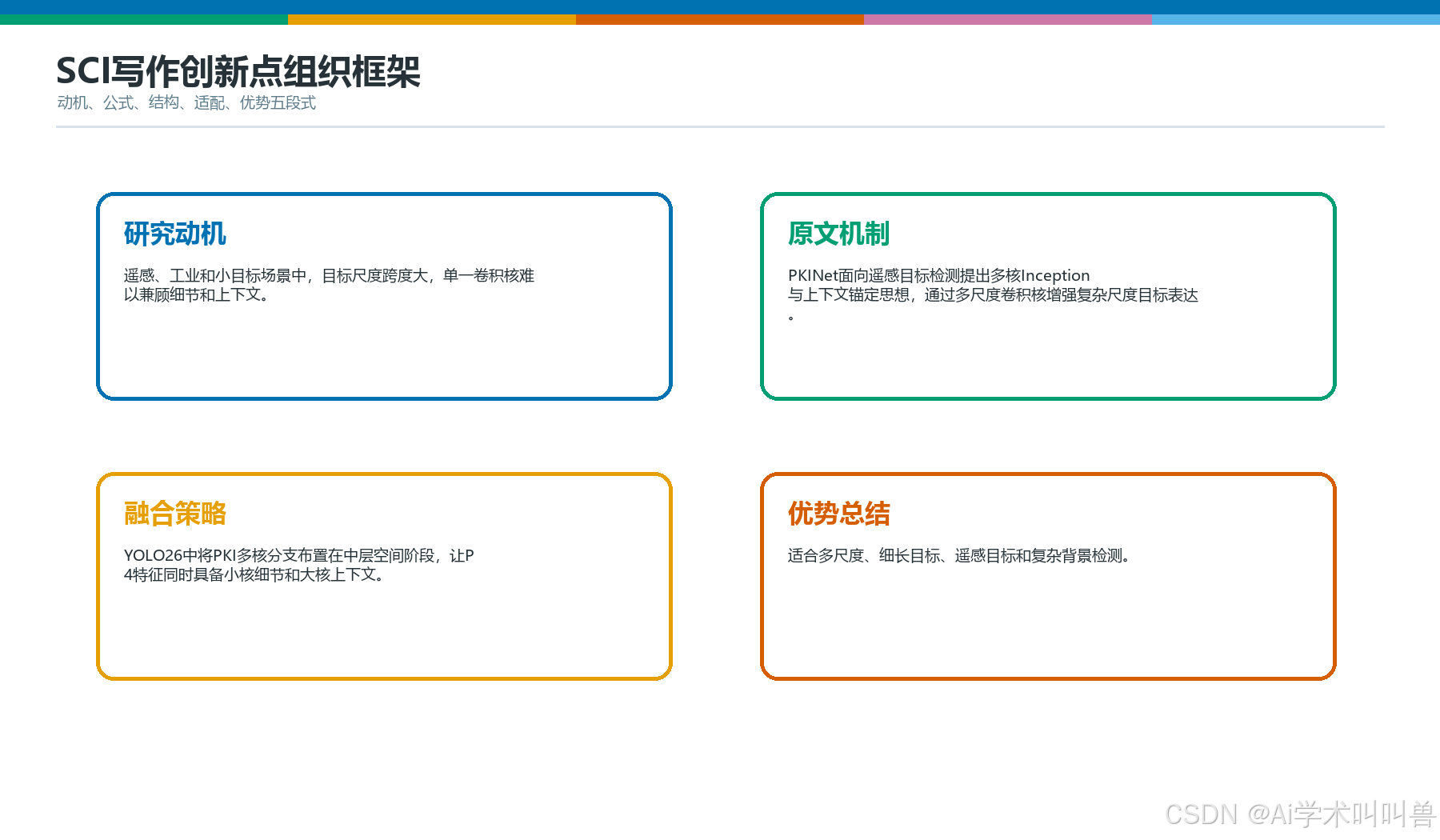The image size is (1440, 840).
Task: Select the 研究动机 card heading
Action: tap(175, 234)
